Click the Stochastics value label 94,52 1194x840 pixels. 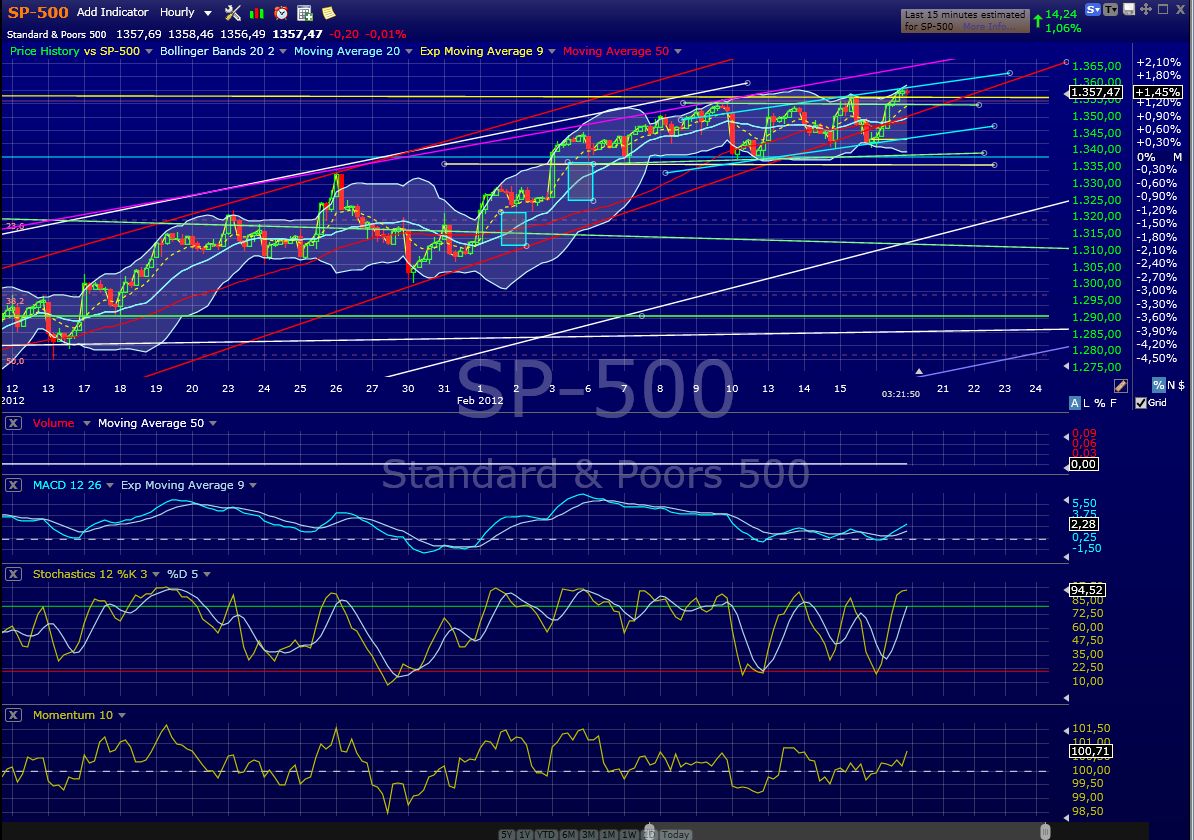[1087, 590]
